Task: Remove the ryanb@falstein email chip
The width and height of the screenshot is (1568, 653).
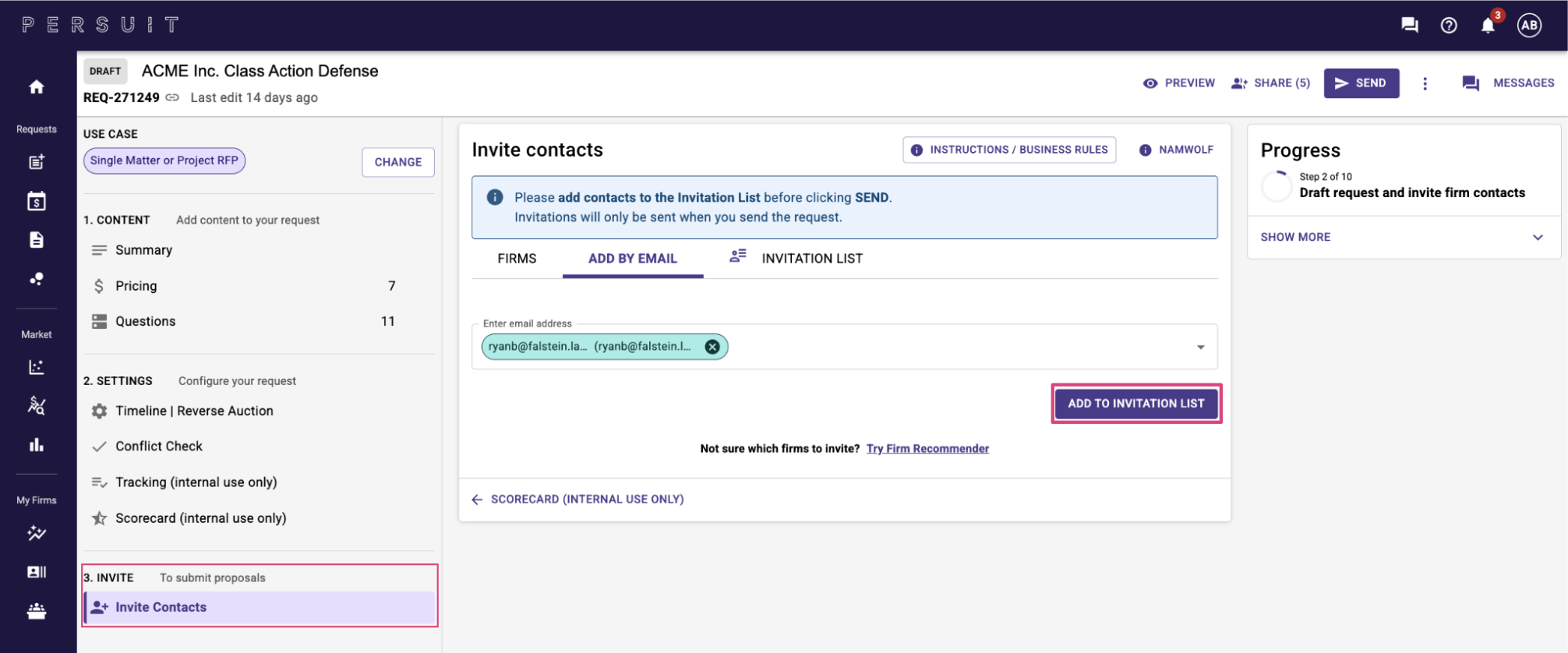Action: [712, 347]
